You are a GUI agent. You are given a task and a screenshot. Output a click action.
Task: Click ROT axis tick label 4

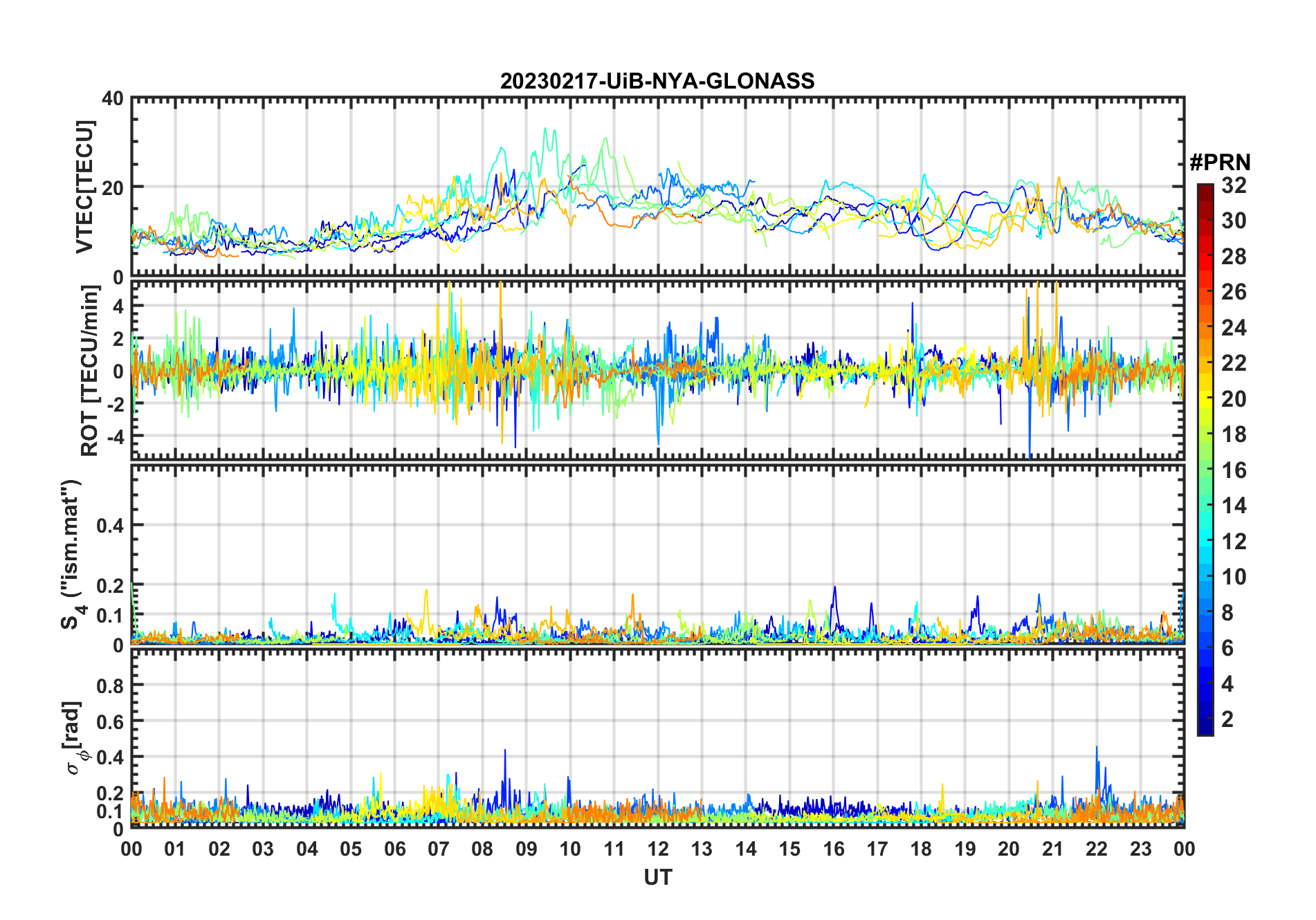tap(118, 306)
